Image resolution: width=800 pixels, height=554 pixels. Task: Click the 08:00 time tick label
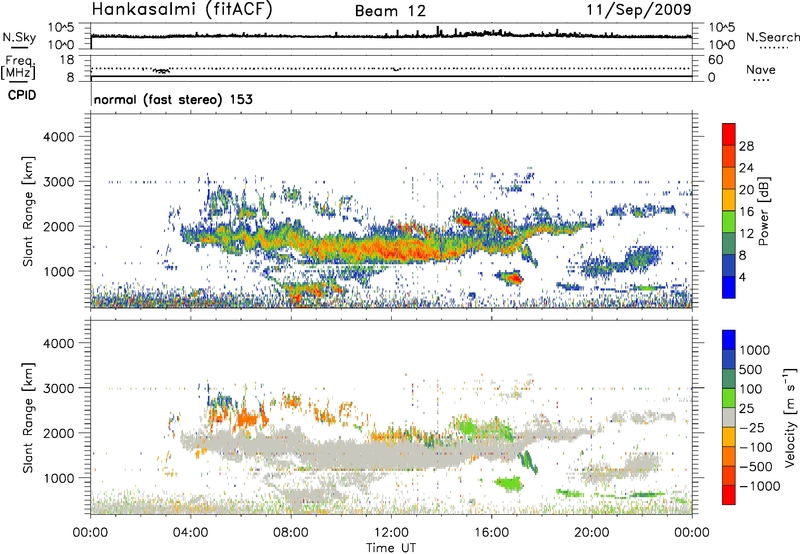(291, 533)
